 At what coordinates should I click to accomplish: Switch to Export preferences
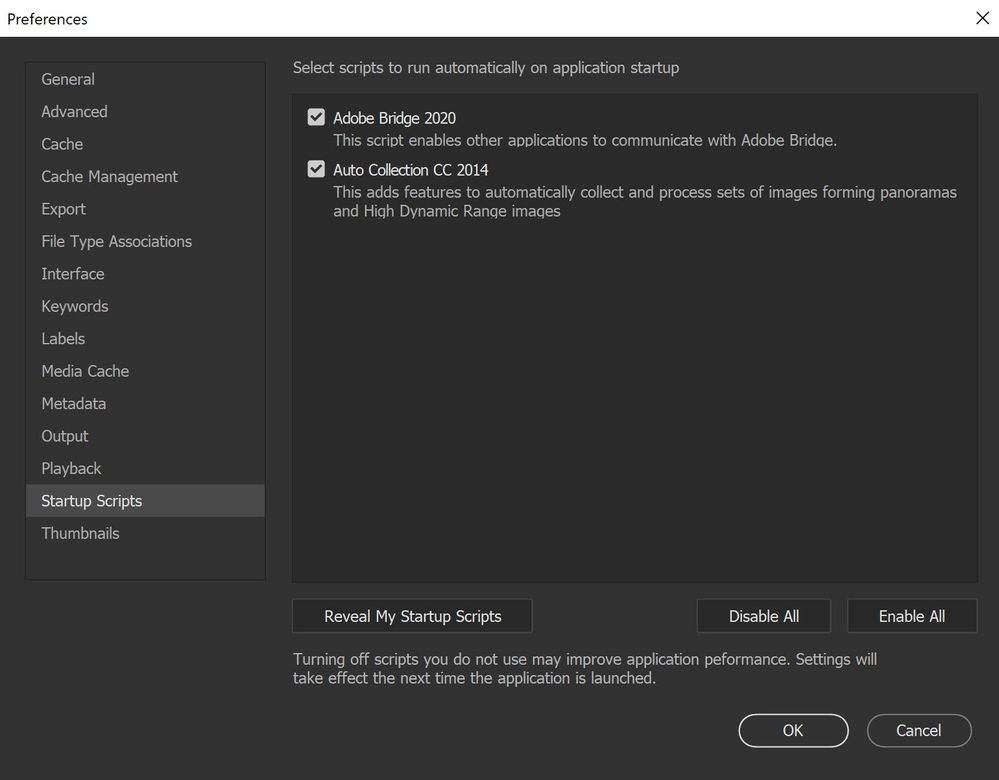coord(145,209)
